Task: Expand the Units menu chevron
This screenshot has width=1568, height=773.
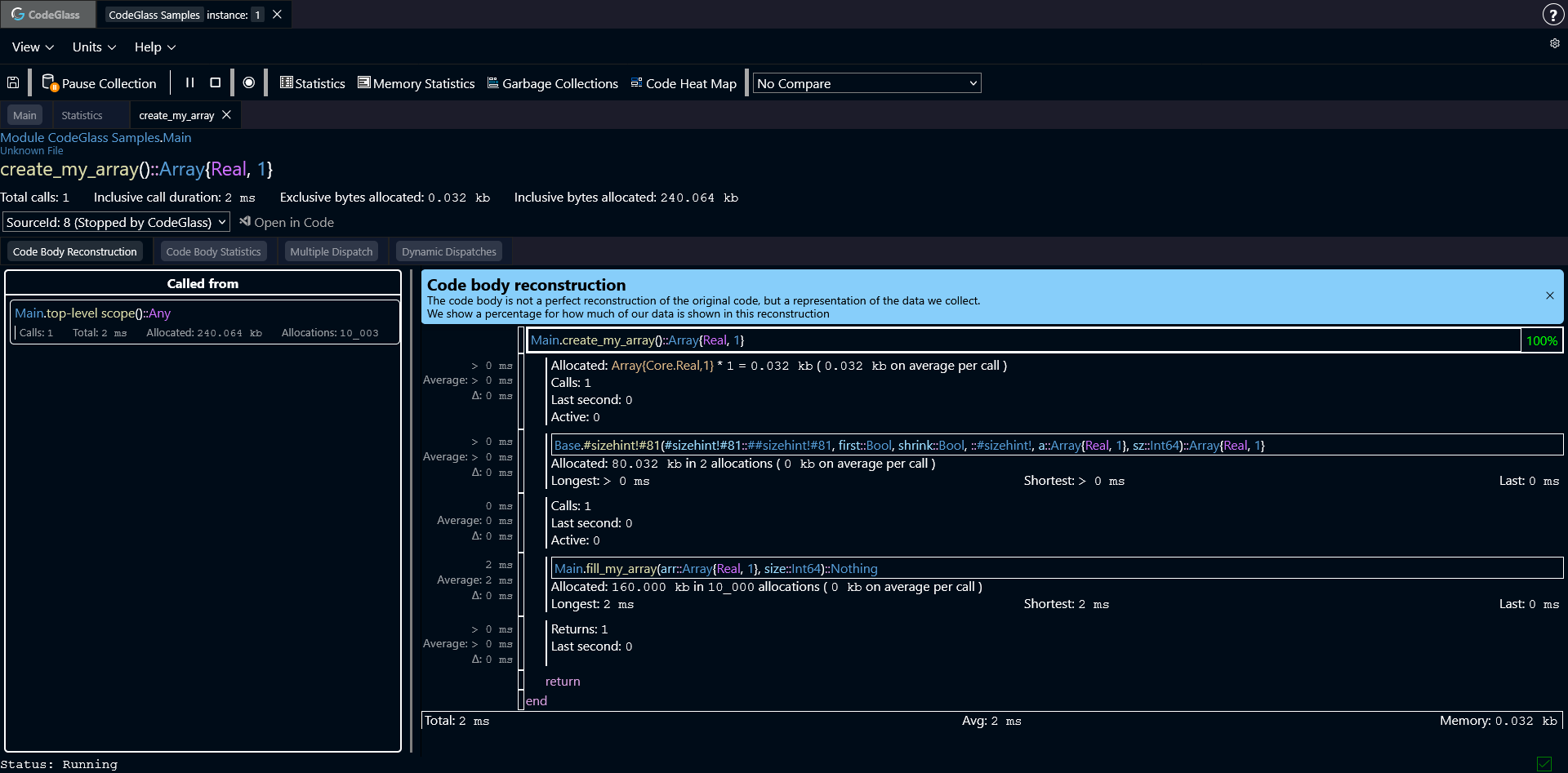Action: (110, 47)
